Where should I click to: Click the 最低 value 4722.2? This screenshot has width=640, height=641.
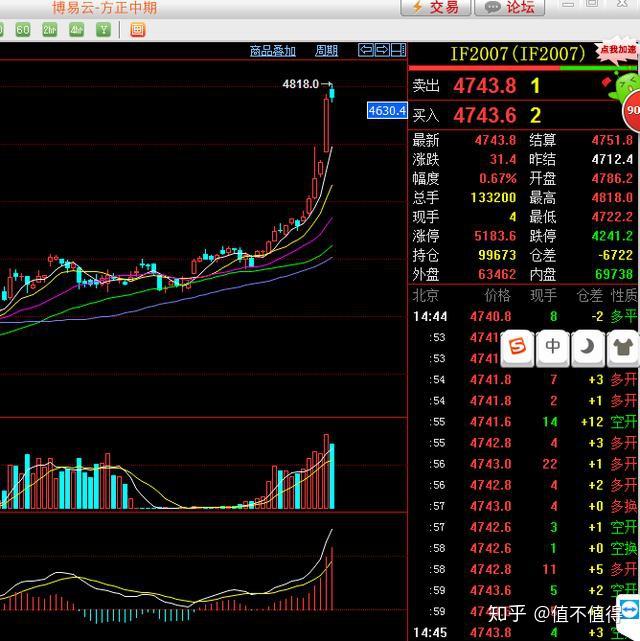point(612,217)
